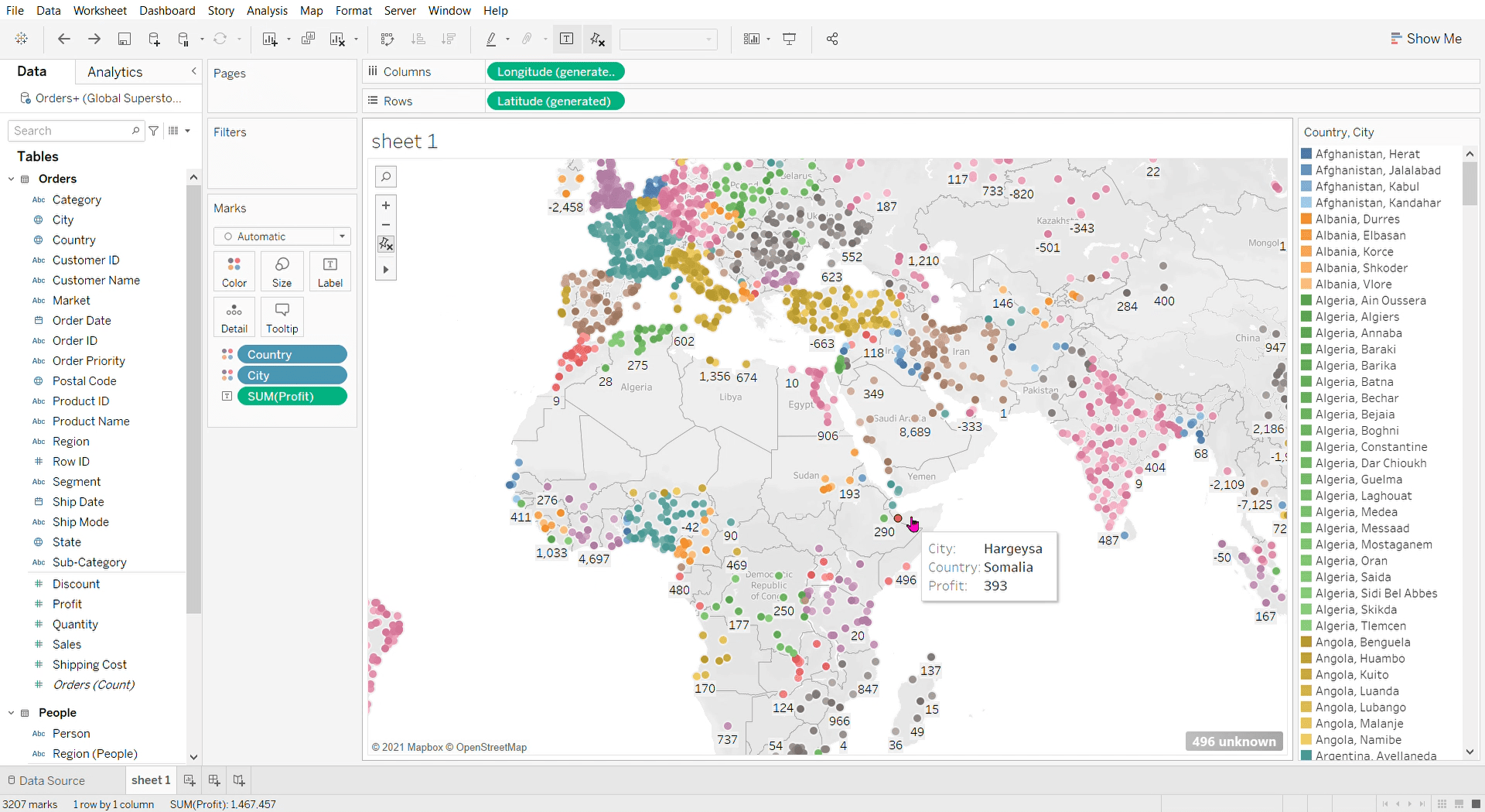Viewport: 1485px width, 812px height.
Task: Expand map tools arrow
Action: click(386, 270)
